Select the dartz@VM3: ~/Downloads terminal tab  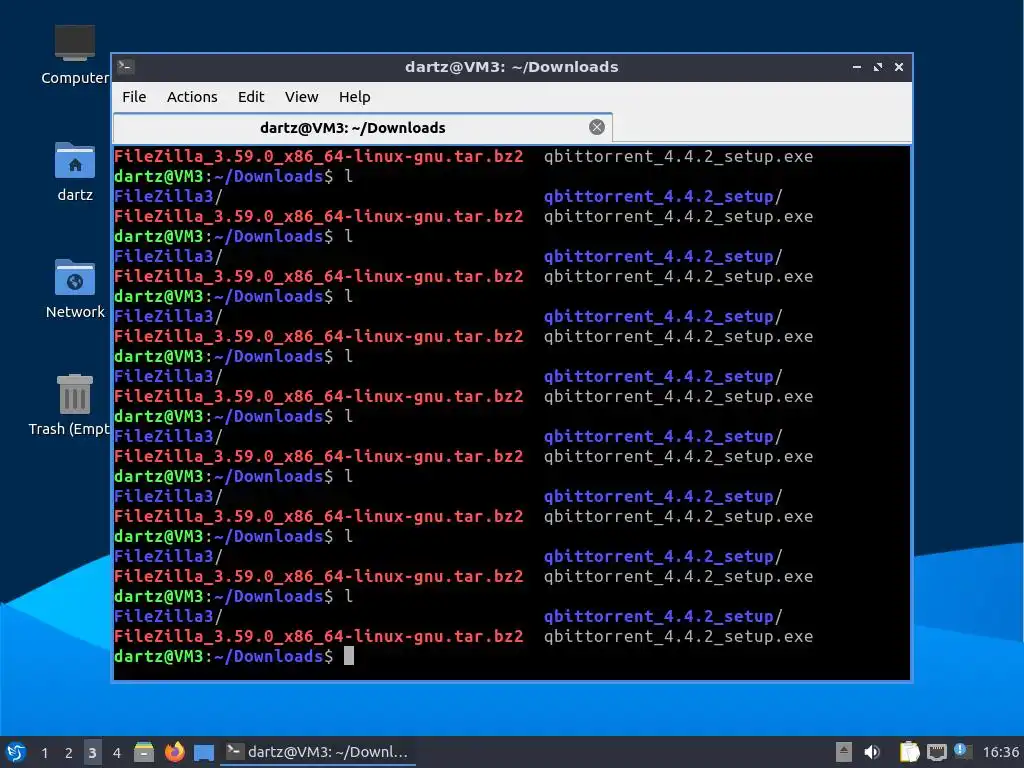(x=362, y=127)
